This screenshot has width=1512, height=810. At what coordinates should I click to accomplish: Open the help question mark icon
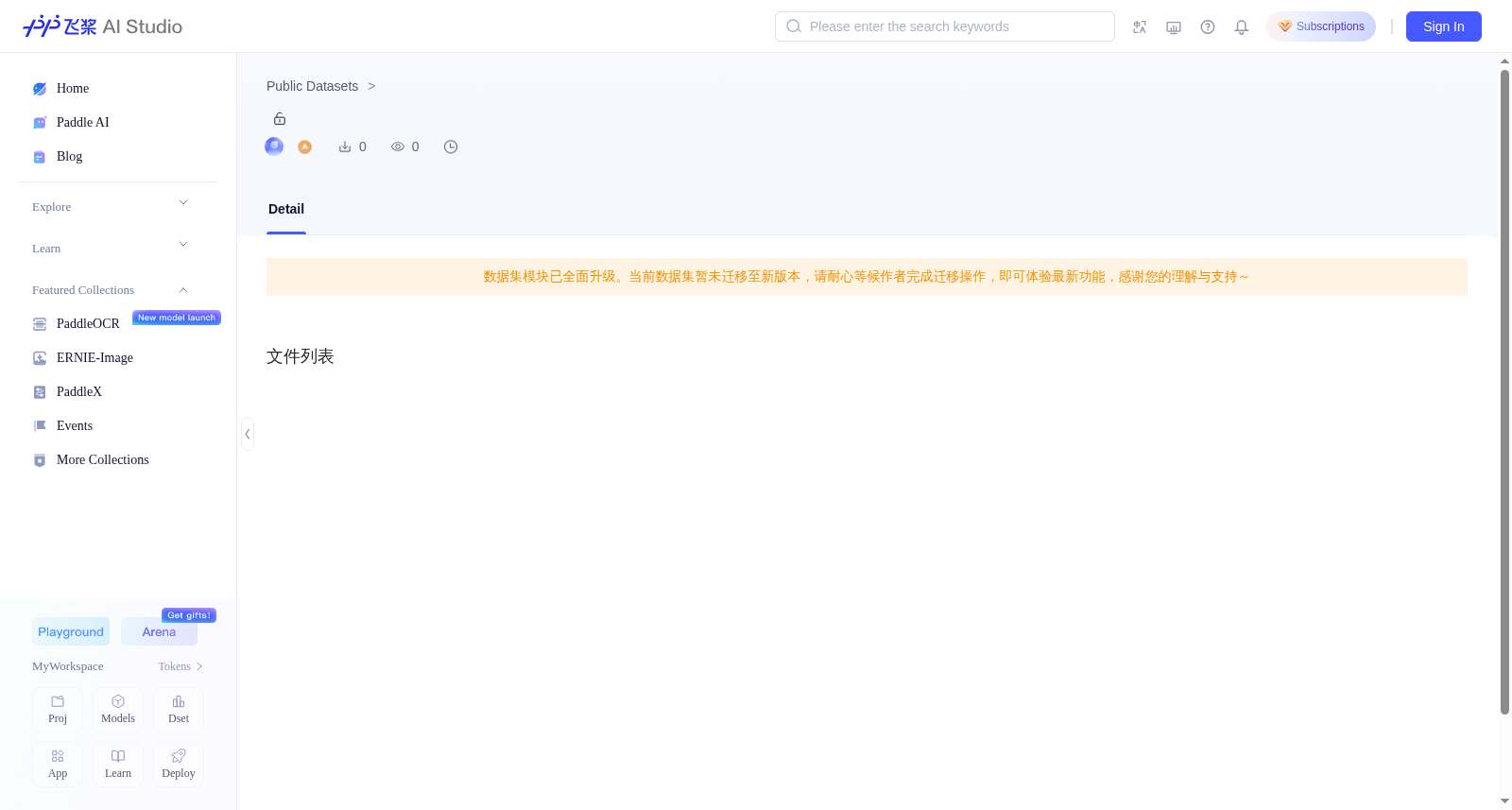pos(1208,27)
